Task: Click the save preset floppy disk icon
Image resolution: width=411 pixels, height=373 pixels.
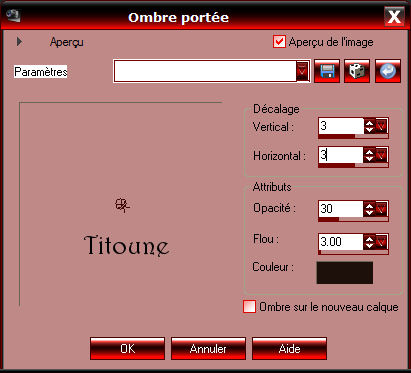Action: pos(327,71)
